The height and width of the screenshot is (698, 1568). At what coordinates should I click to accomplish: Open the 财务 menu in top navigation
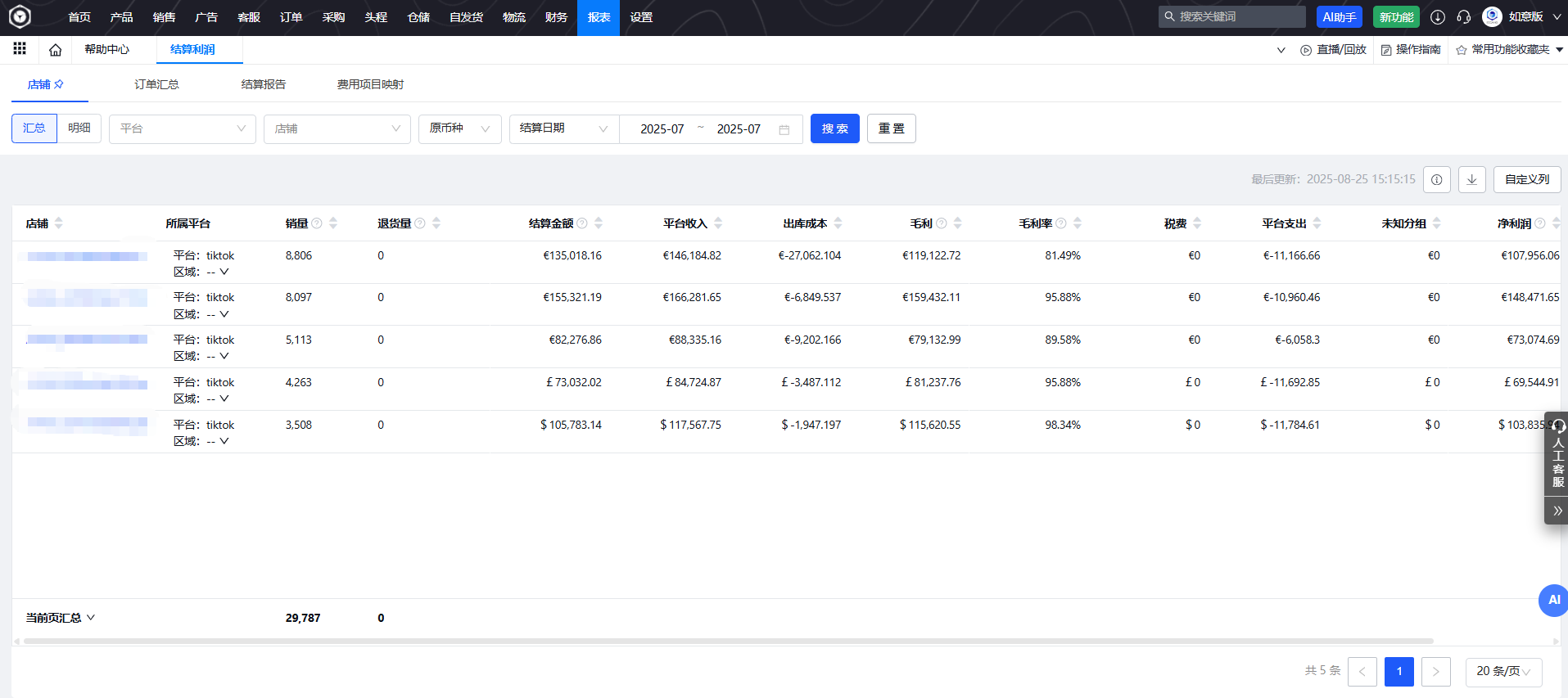[x=556, y=17]
